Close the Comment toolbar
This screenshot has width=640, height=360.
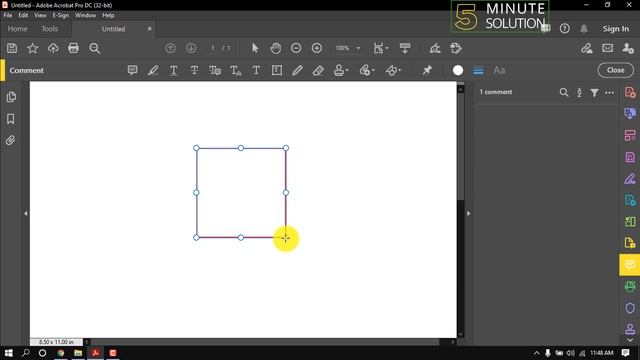pyautogui.click(x=616, y=70)
